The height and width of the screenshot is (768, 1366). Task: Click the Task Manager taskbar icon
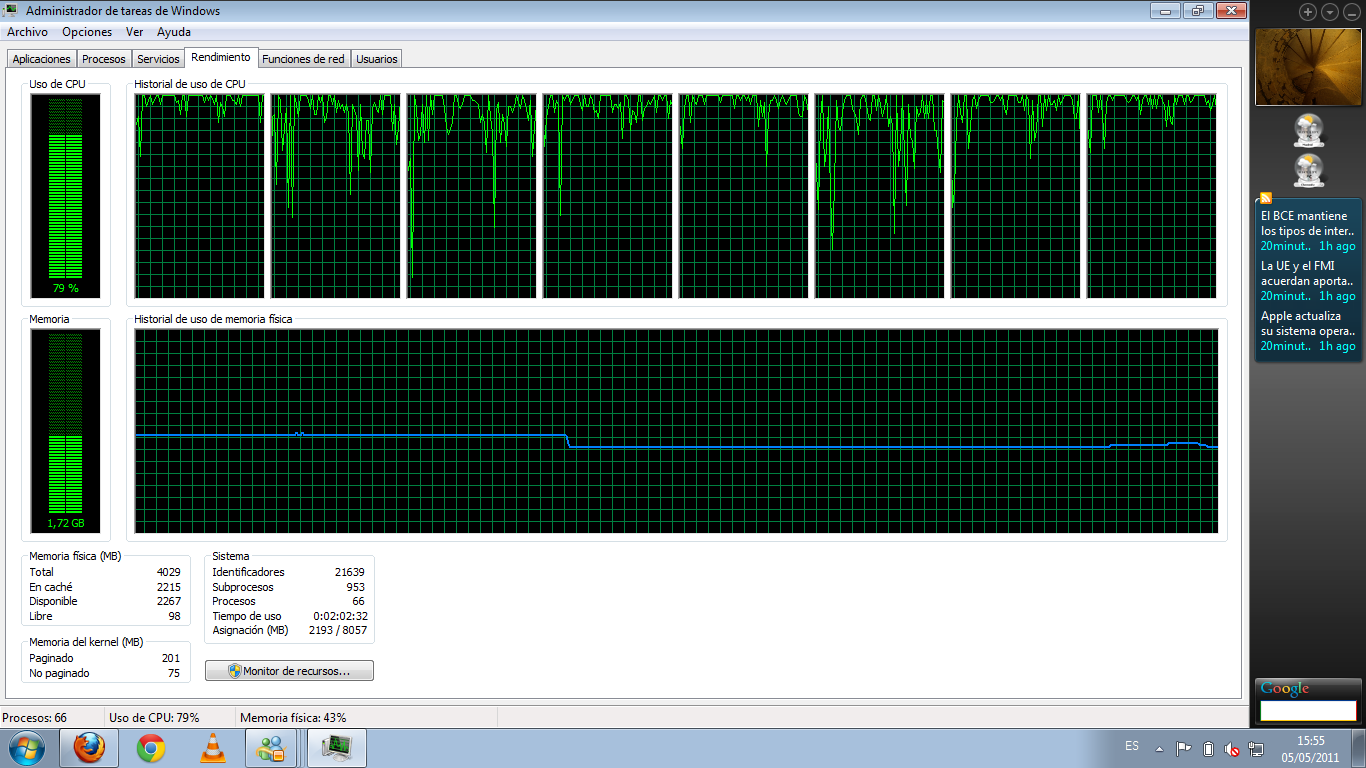(x=336, y=748)
